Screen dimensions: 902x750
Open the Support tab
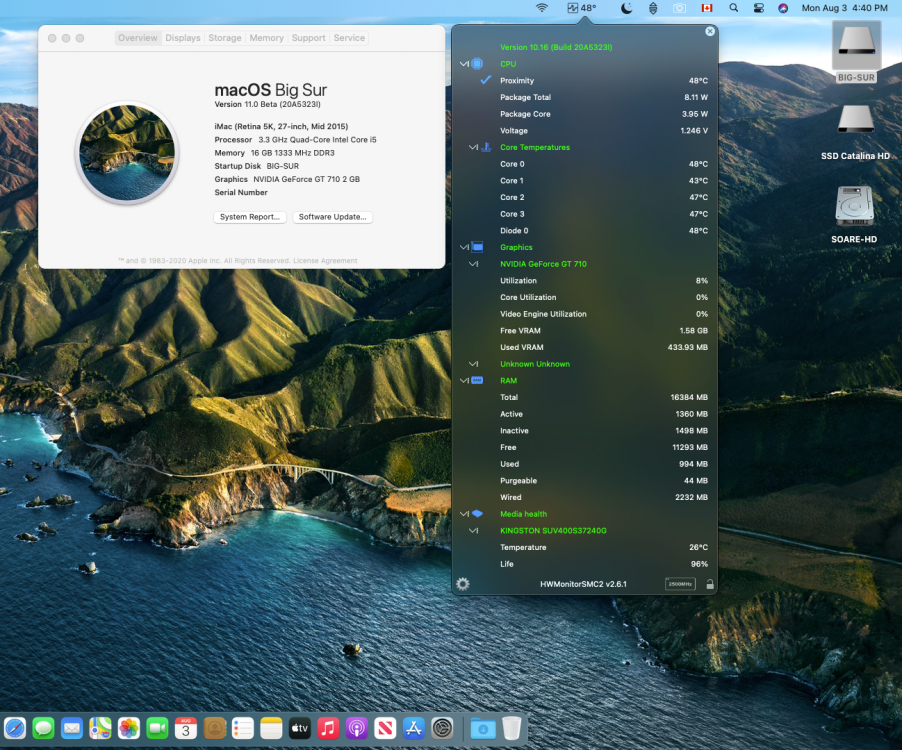(308, 38)
